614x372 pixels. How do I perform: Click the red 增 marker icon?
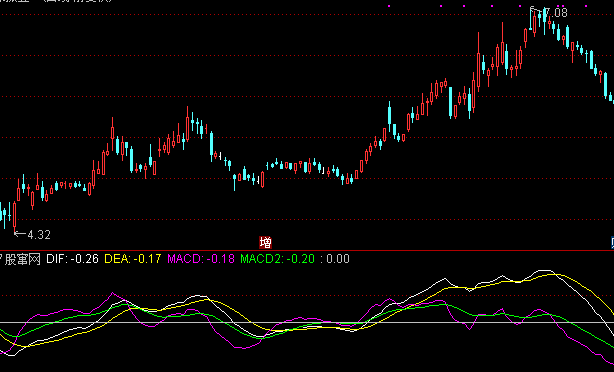point(265,243)
